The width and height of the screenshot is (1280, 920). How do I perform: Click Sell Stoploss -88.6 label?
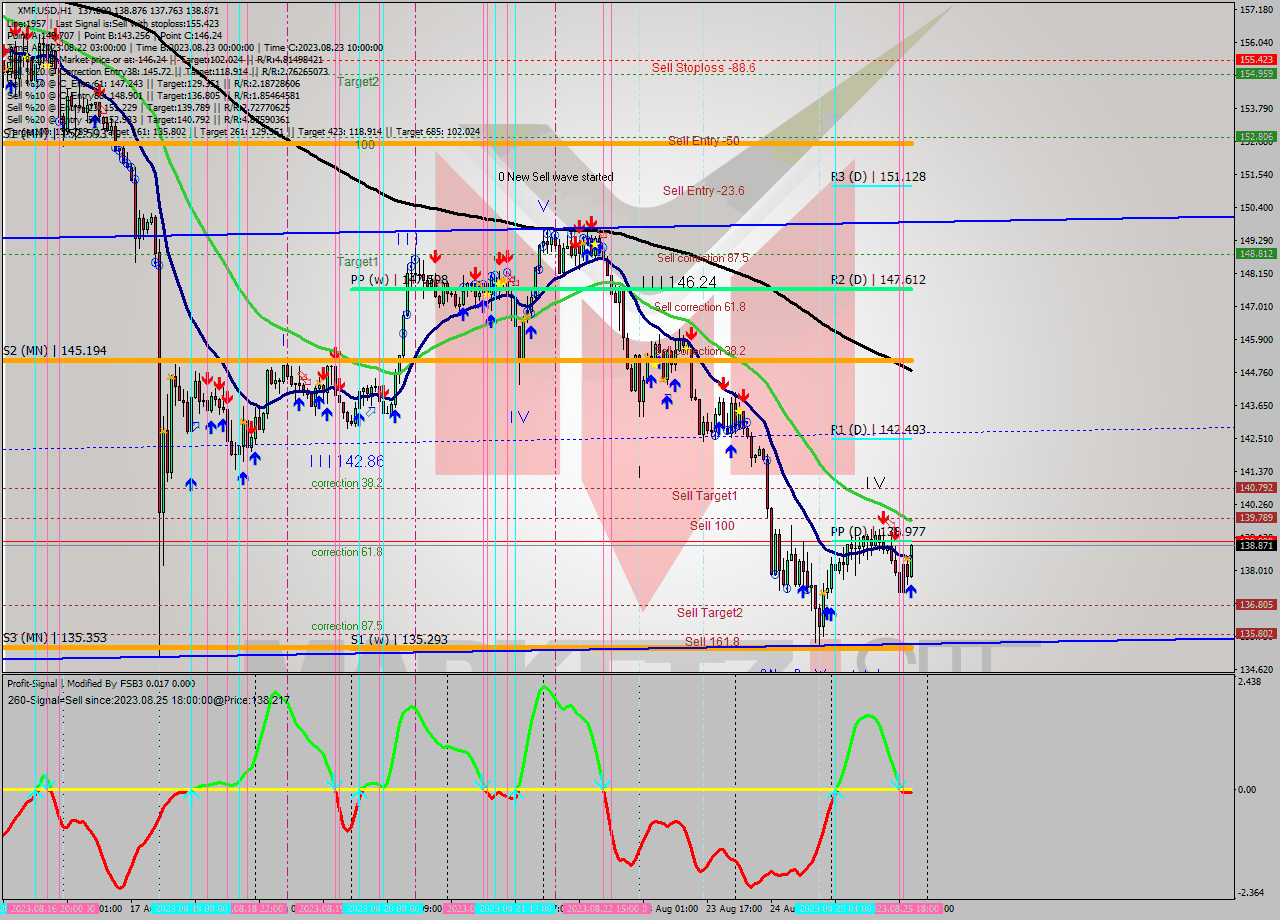pos(703,67)
